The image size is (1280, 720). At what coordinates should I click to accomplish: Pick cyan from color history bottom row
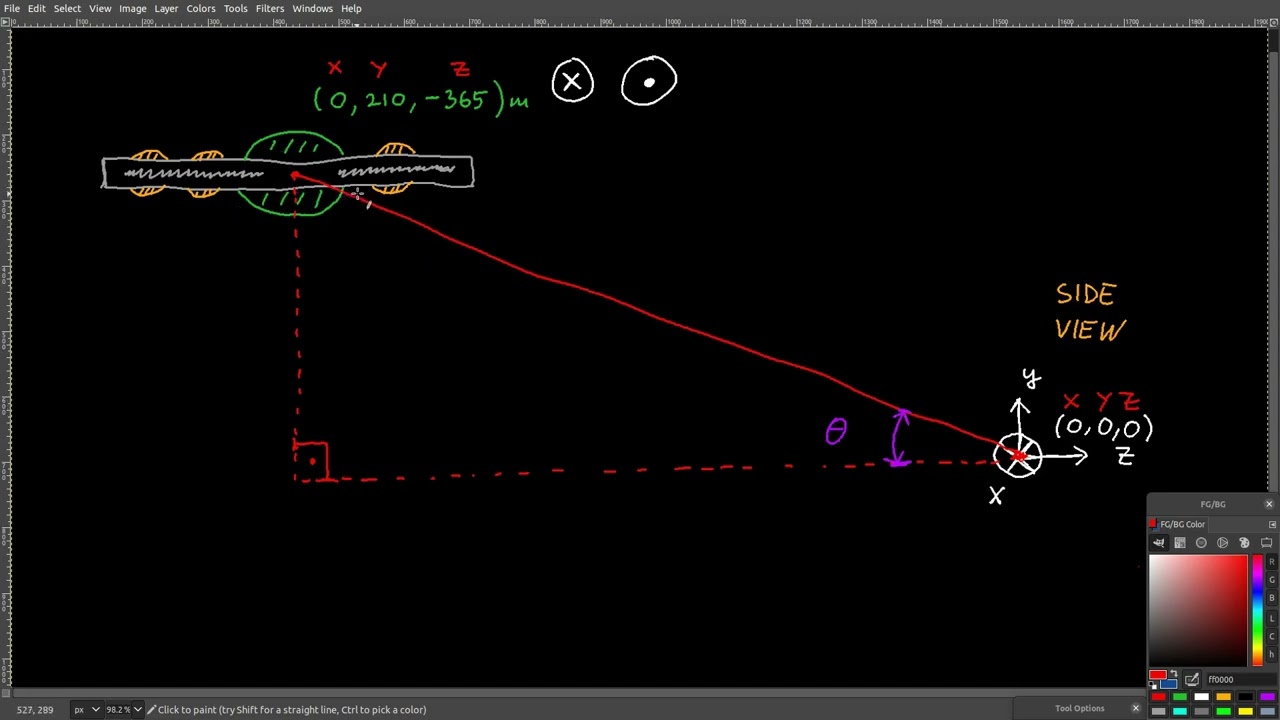1180,711
